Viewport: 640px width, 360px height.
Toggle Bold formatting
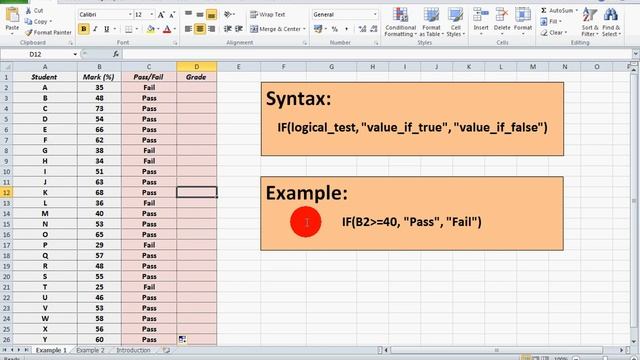[84, 29]
